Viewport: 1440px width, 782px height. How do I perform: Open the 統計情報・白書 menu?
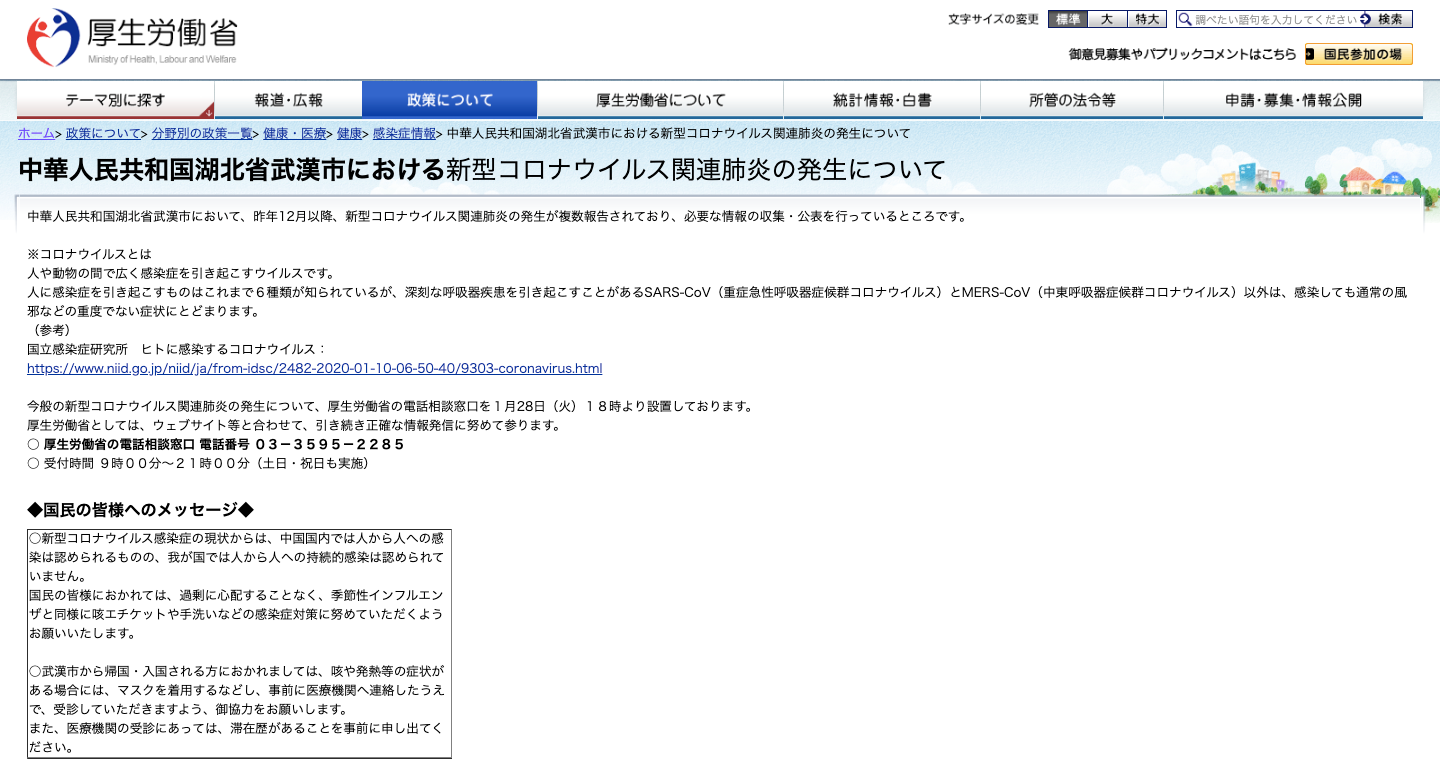881,100
